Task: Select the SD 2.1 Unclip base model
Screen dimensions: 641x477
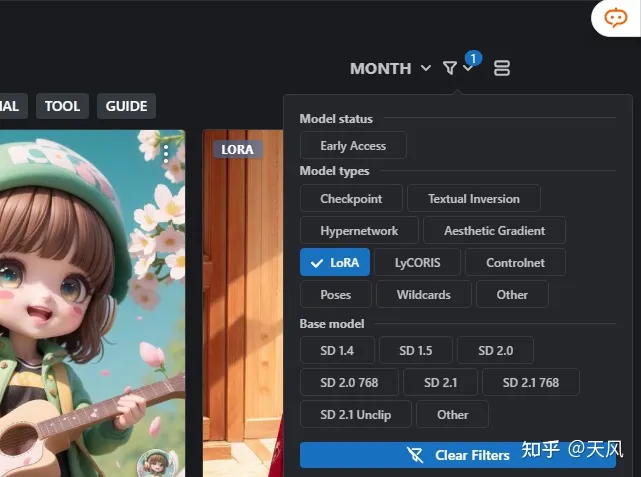Action: pyautogui.click(x=355, y=415)
